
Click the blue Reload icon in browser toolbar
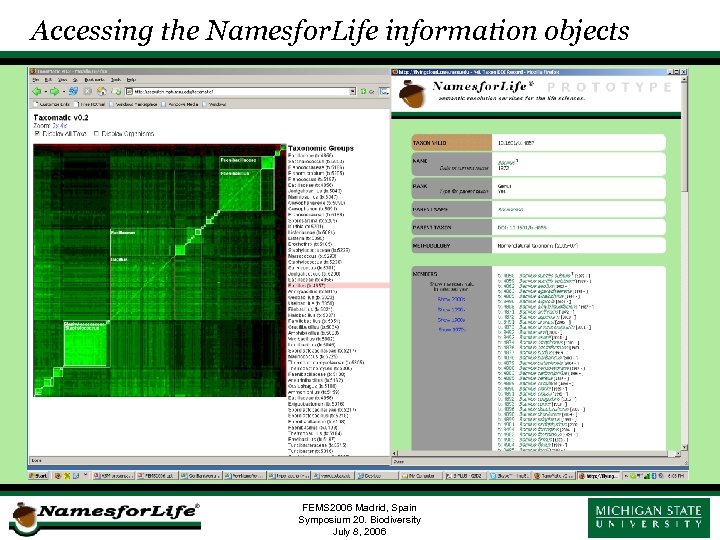click(x=73, y=91)
